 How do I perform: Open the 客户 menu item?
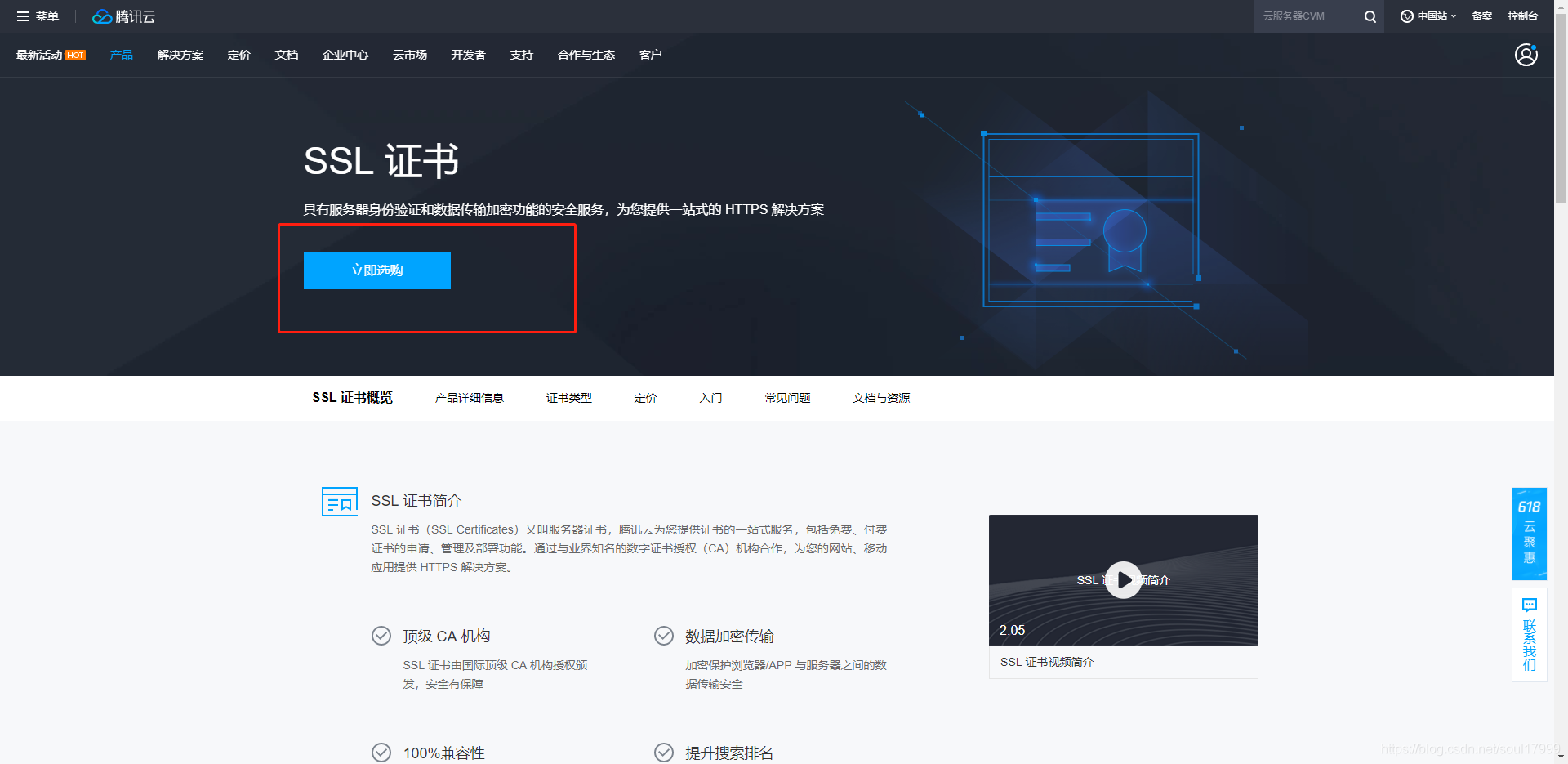pyautogui.click(x=651, y=55)
